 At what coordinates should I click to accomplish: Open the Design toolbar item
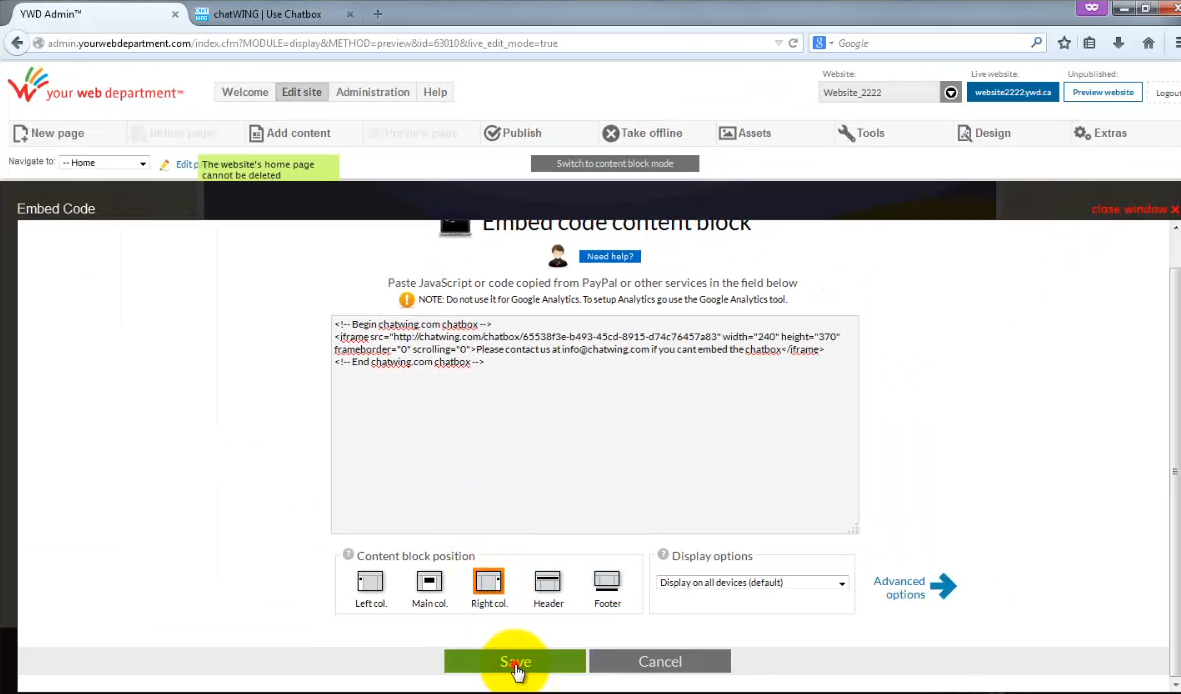click(984, 133)
